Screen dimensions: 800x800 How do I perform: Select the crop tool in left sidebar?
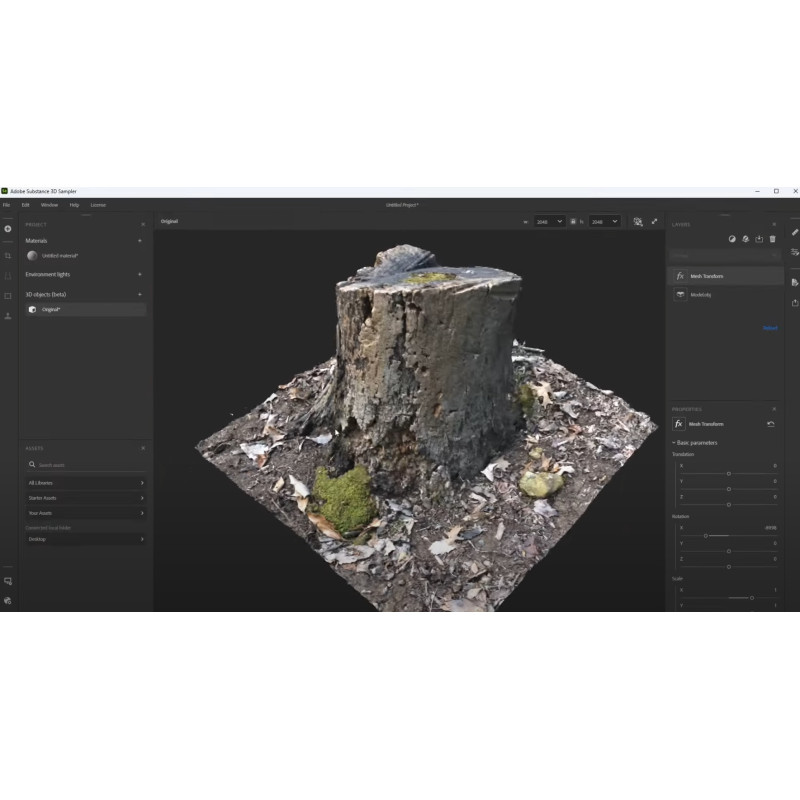(x=8, y=256)
